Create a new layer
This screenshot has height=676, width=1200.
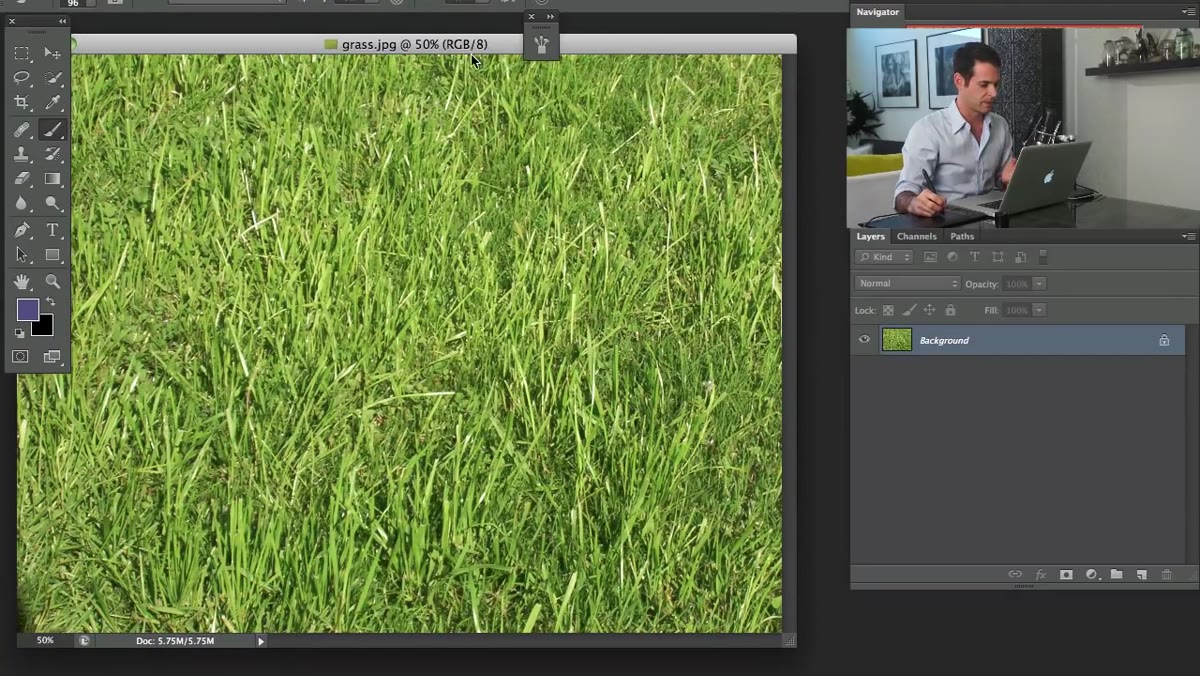(1141, 575)
